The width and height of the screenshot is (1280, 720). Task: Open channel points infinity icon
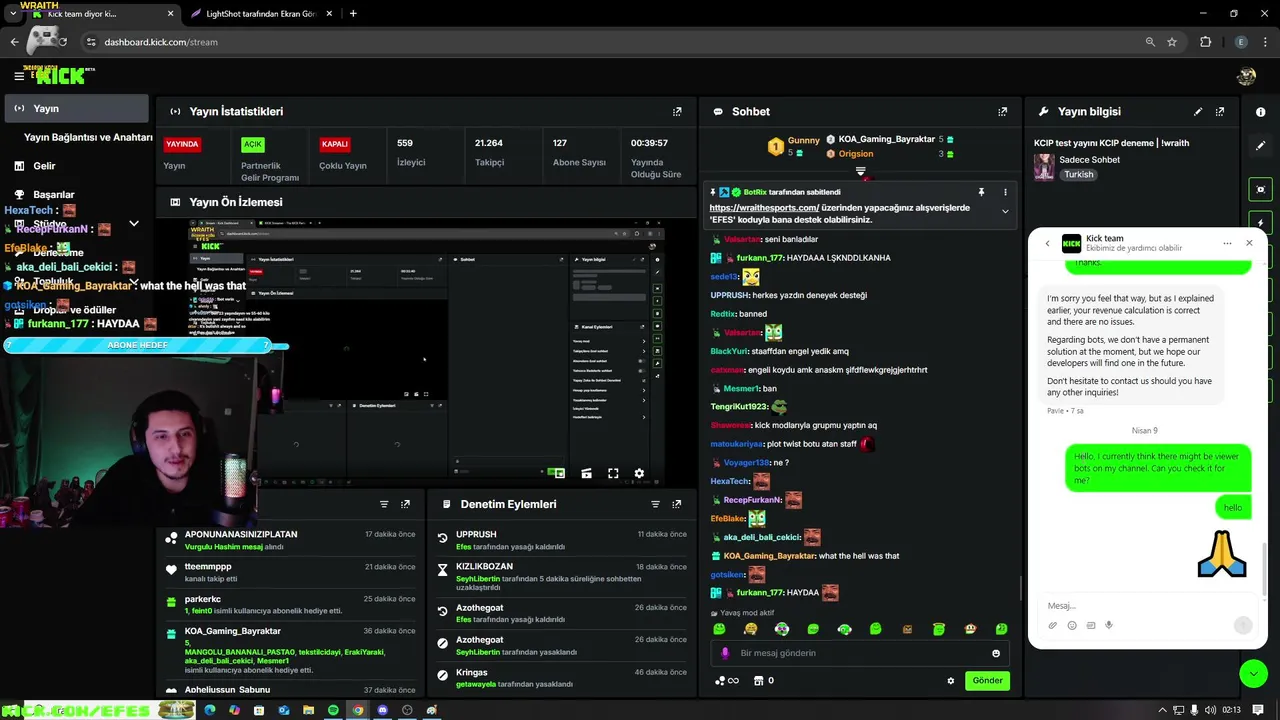click(x=727, y=681)
